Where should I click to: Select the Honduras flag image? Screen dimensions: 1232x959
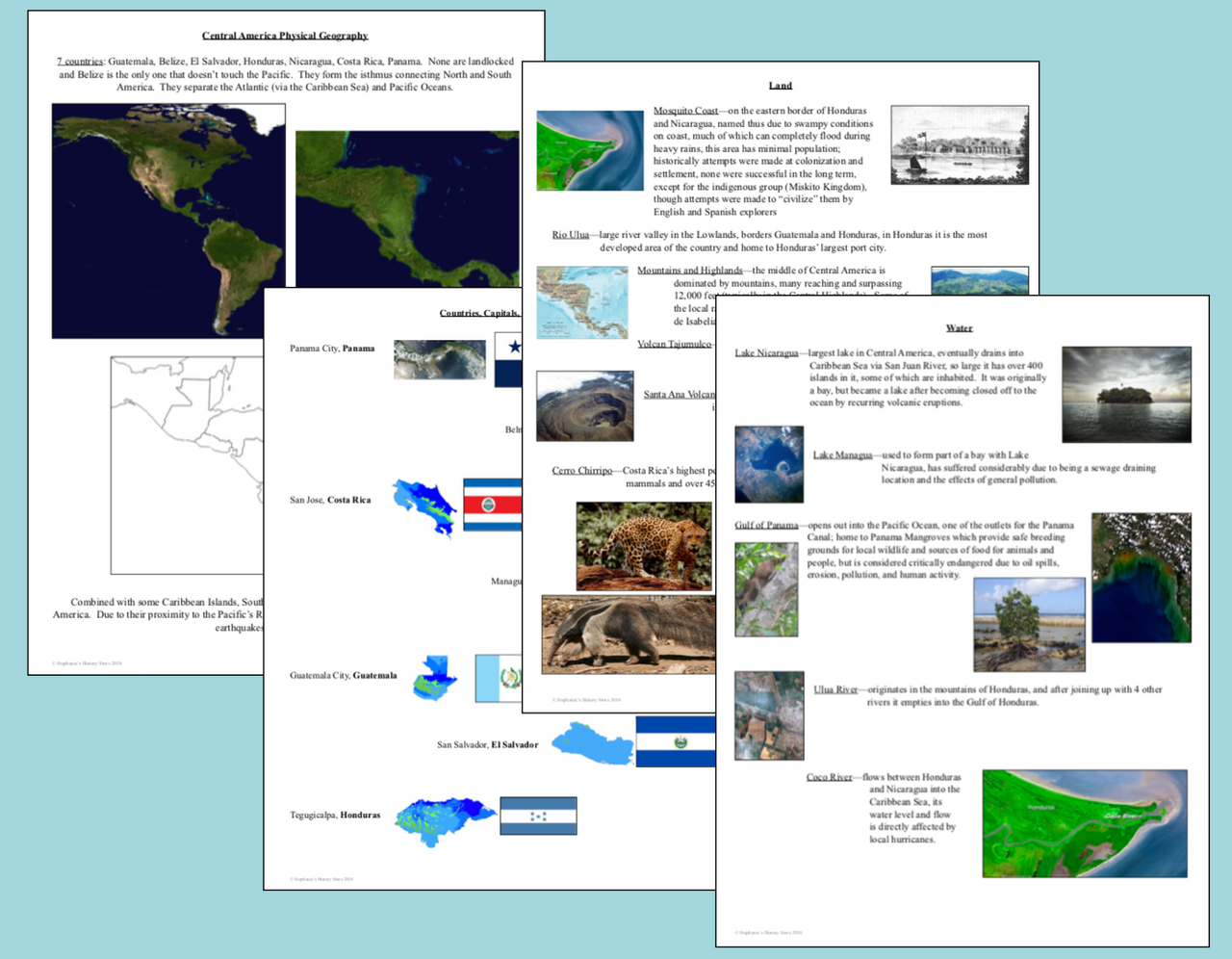pos(537,816)
